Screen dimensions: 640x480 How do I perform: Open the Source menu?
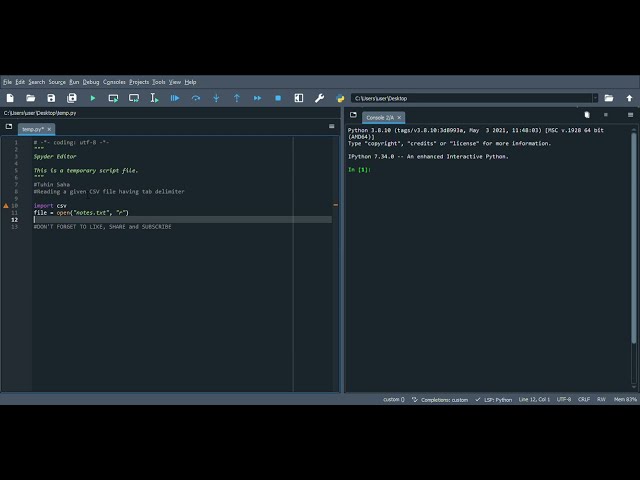[57, 82]
